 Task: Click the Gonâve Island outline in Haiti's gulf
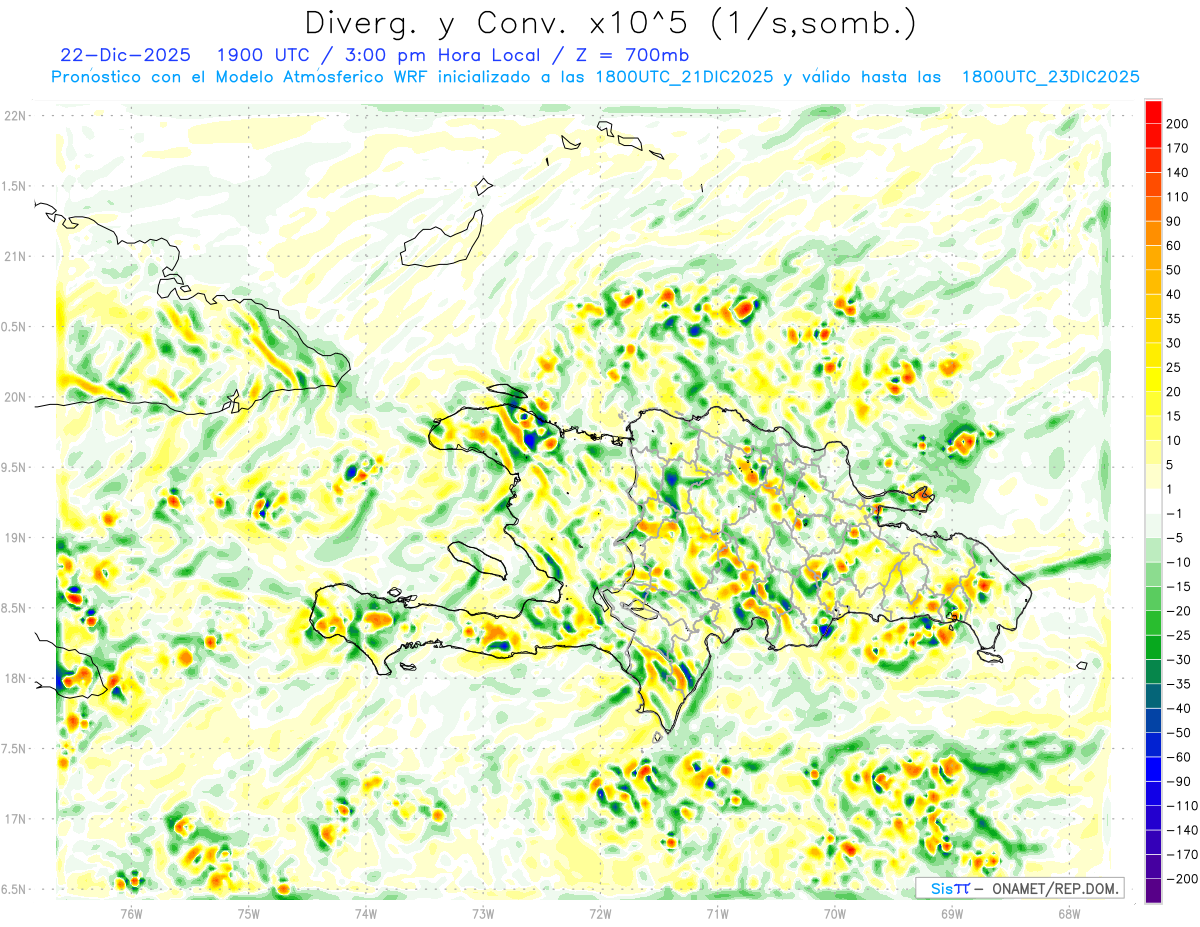(476, 558)
